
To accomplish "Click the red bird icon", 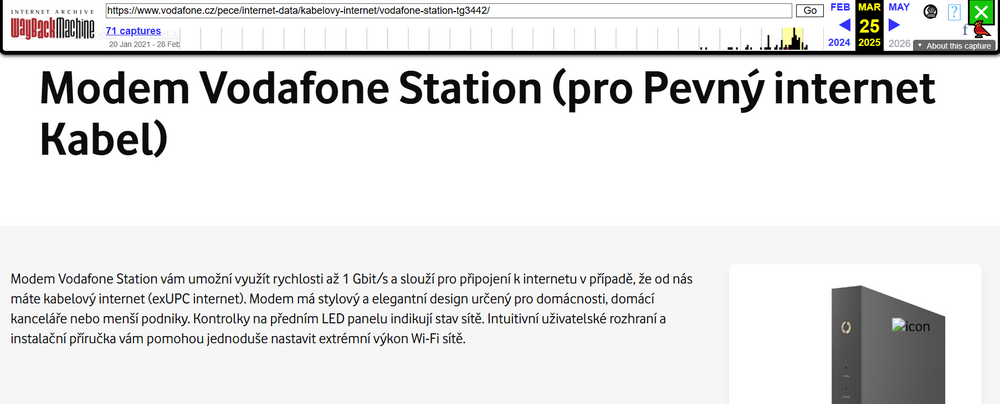I will (983, 30).
